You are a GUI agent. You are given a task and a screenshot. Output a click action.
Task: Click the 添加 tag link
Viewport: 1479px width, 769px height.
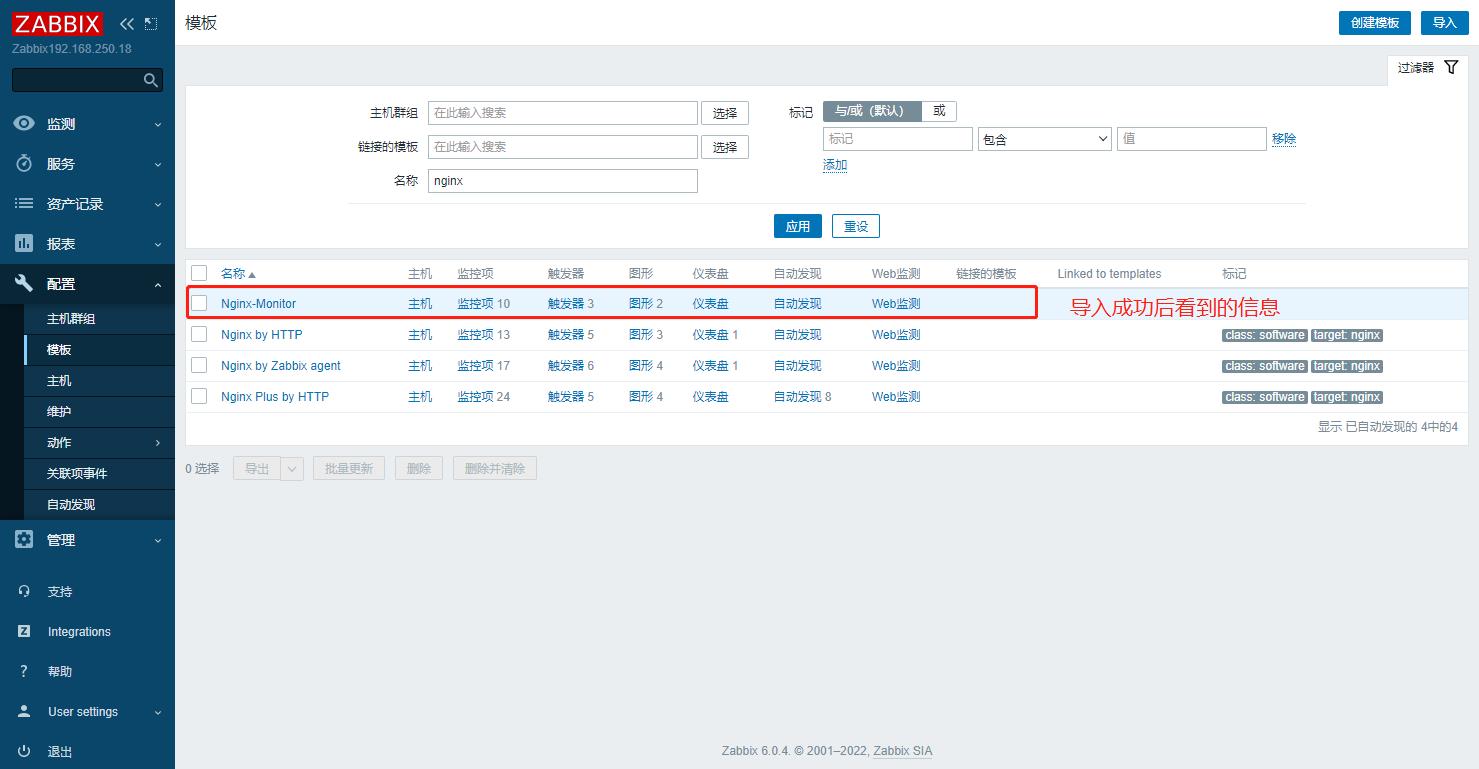tap(835, 165)
